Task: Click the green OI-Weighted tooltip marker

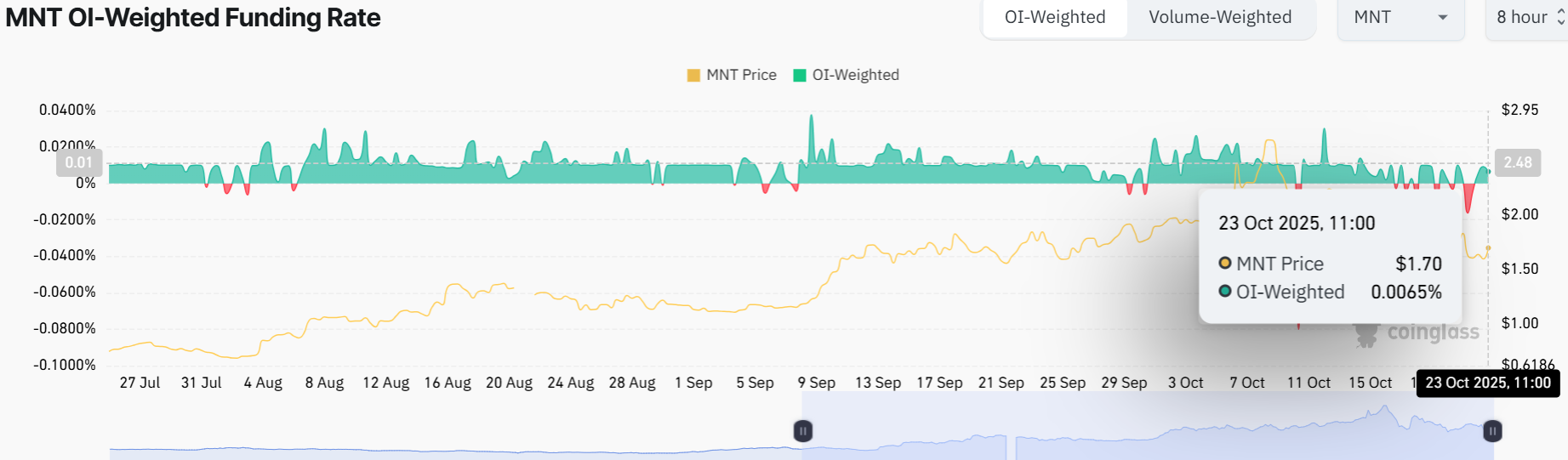Action: (1225, 292)
